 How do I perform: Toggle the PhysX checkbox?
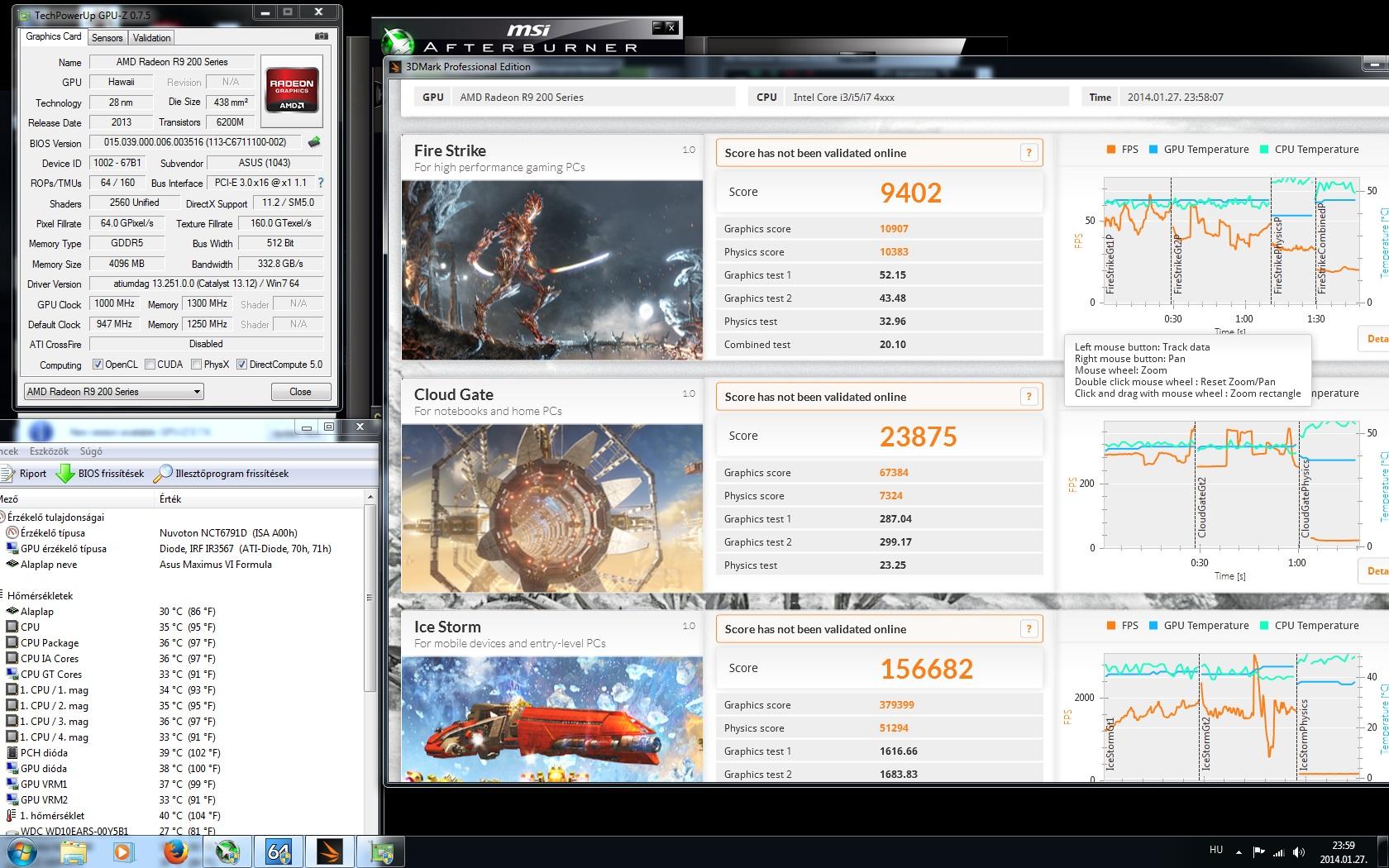(x=196, y=365)
